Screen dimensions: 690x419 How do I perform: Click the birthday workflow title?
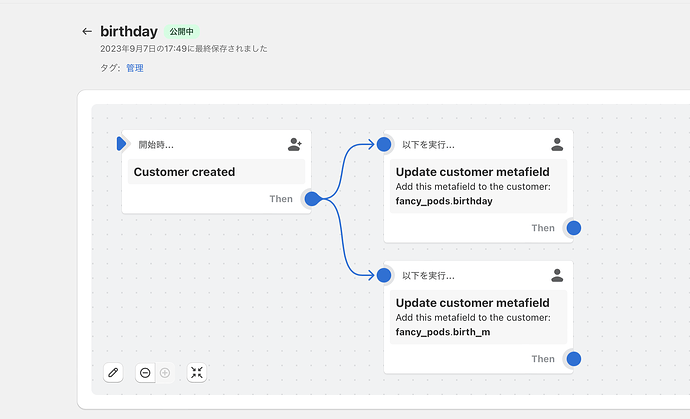point(129,32)
